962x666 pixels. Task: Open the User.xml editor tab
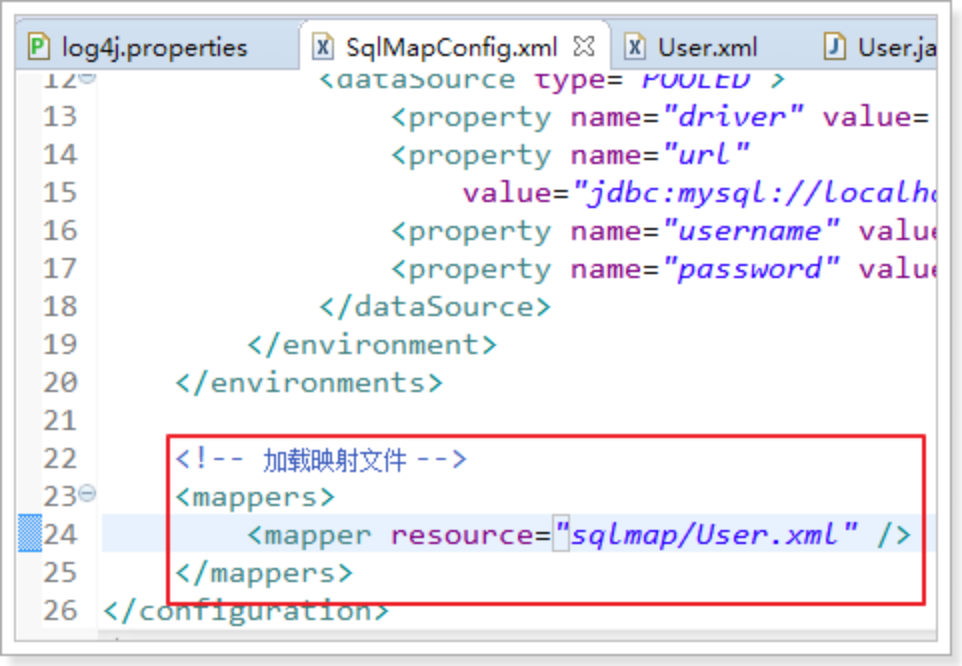click(x=707, y=48)
